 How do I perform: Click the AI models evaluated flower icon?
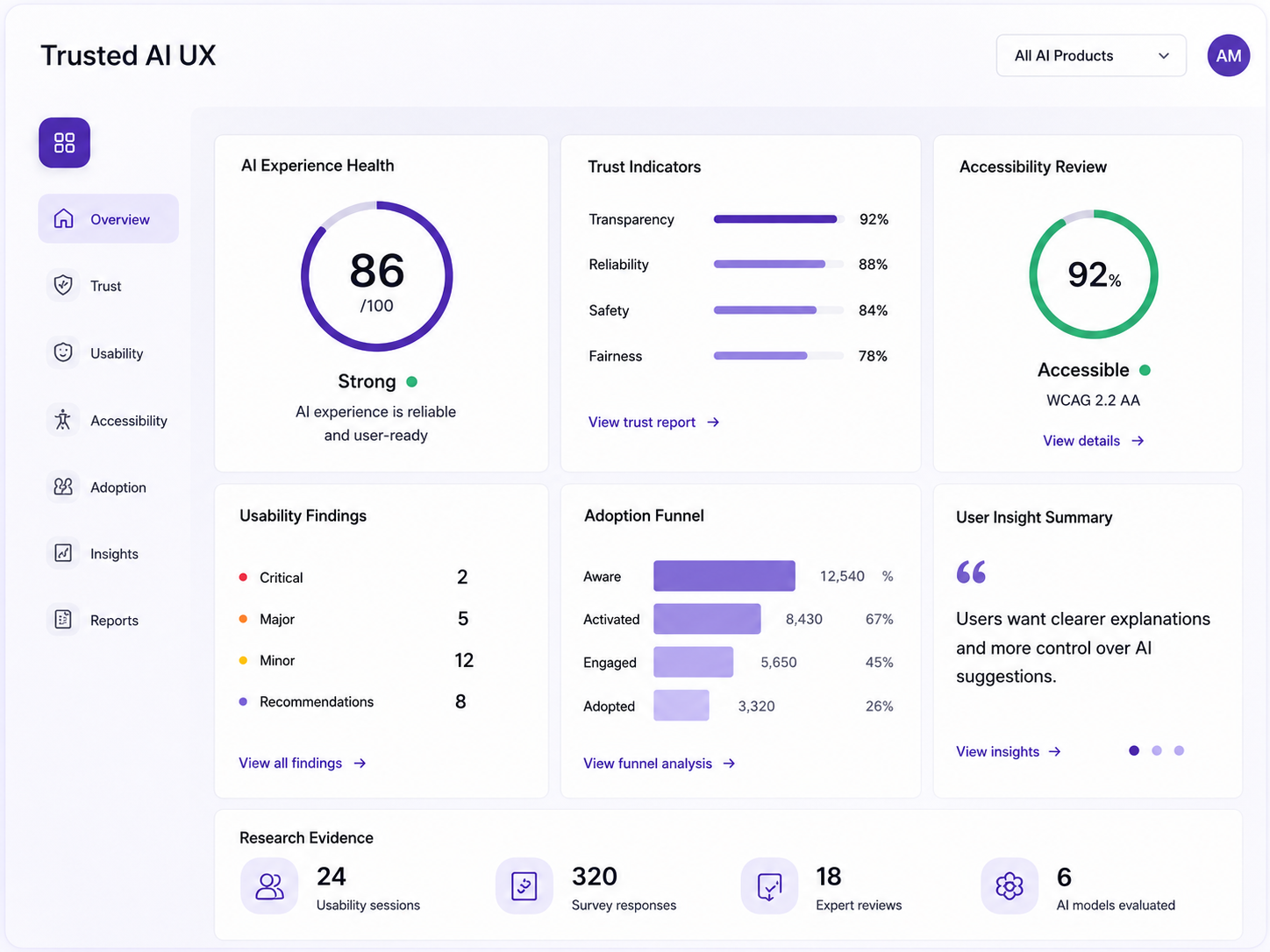[x=1010, y=886]
